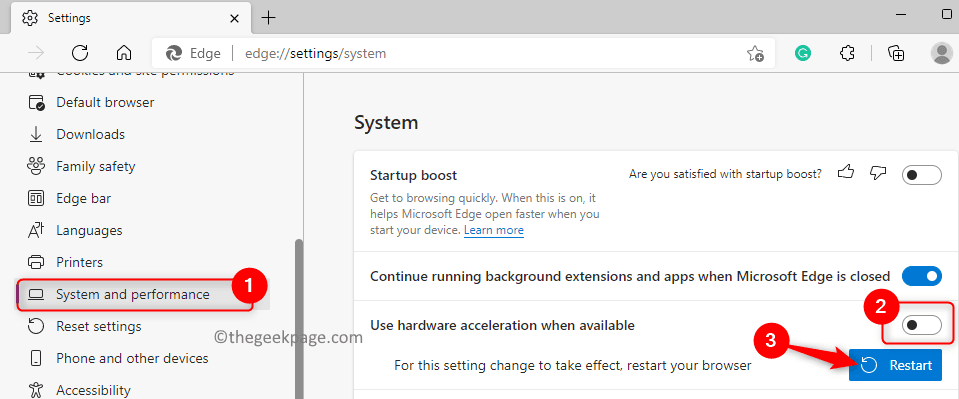Open the Collections icon
The height and width of the screenshot is (399, 959).
click(896, 53)
